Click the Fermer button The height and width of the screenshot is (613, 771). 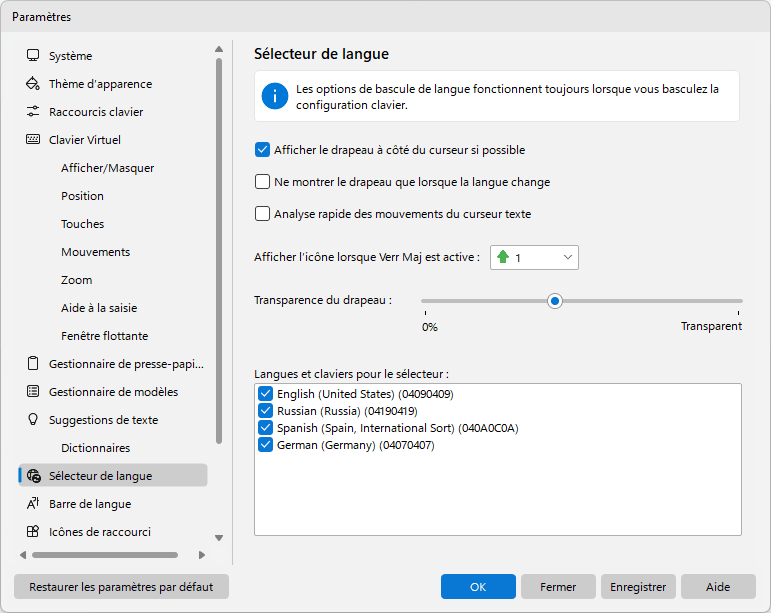point(558,586)
